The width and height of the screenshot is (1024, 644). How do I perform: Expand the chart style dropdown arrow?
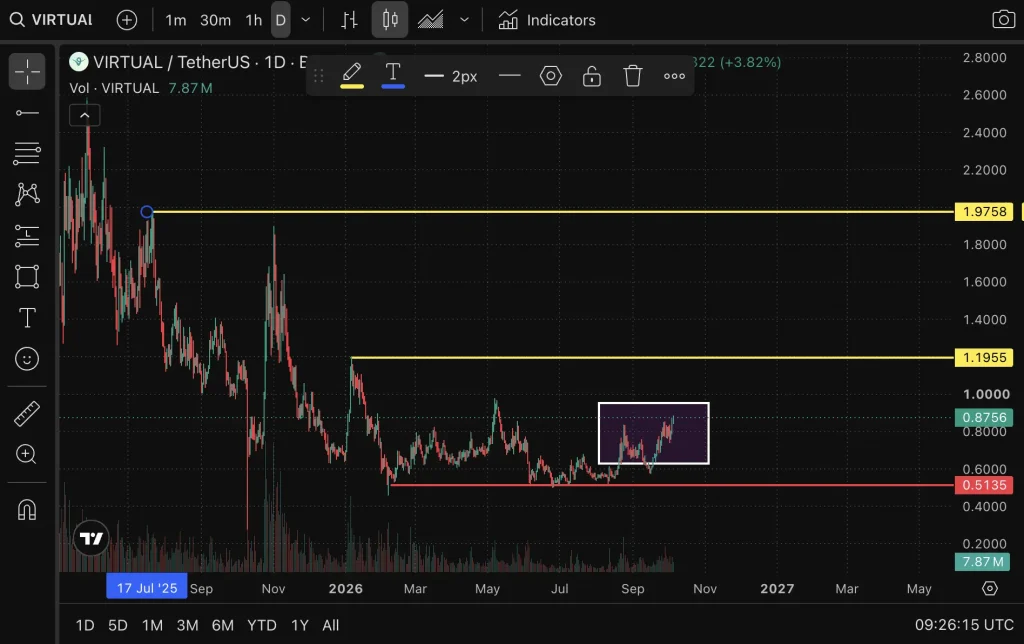pos(464,20)
